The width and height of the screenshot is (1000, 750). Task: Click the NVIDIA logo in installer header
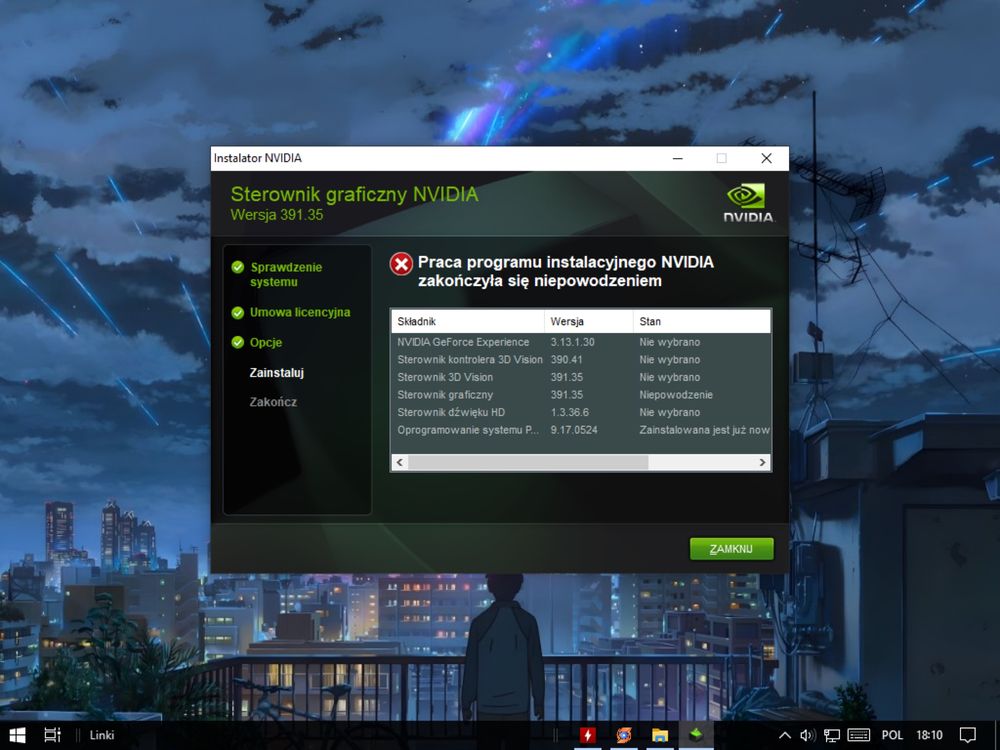pyautogui.click(x=747, y=203)
